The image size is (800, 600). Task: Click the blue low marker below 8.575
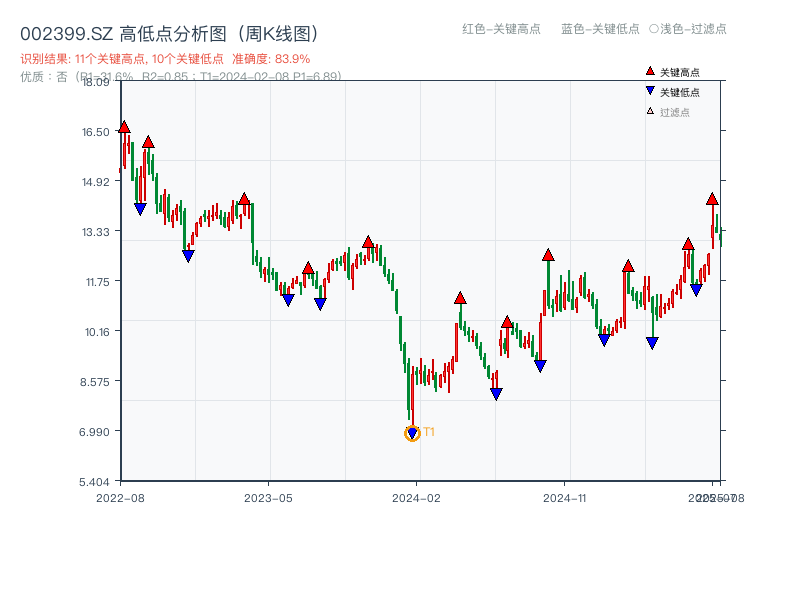[496, 394]
